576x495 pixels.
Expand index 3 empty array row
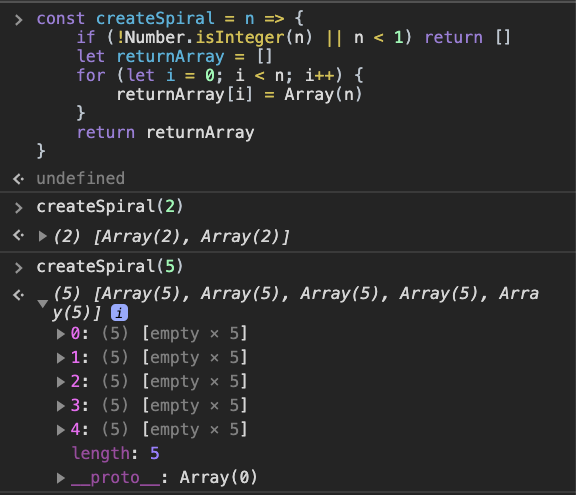61,406
